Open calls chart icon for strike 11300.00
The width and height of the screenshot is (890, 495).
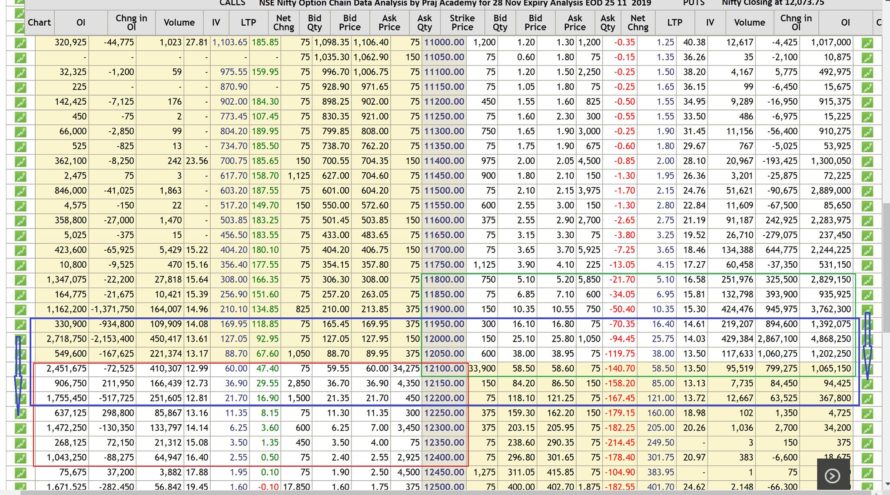tap(20, 131)
